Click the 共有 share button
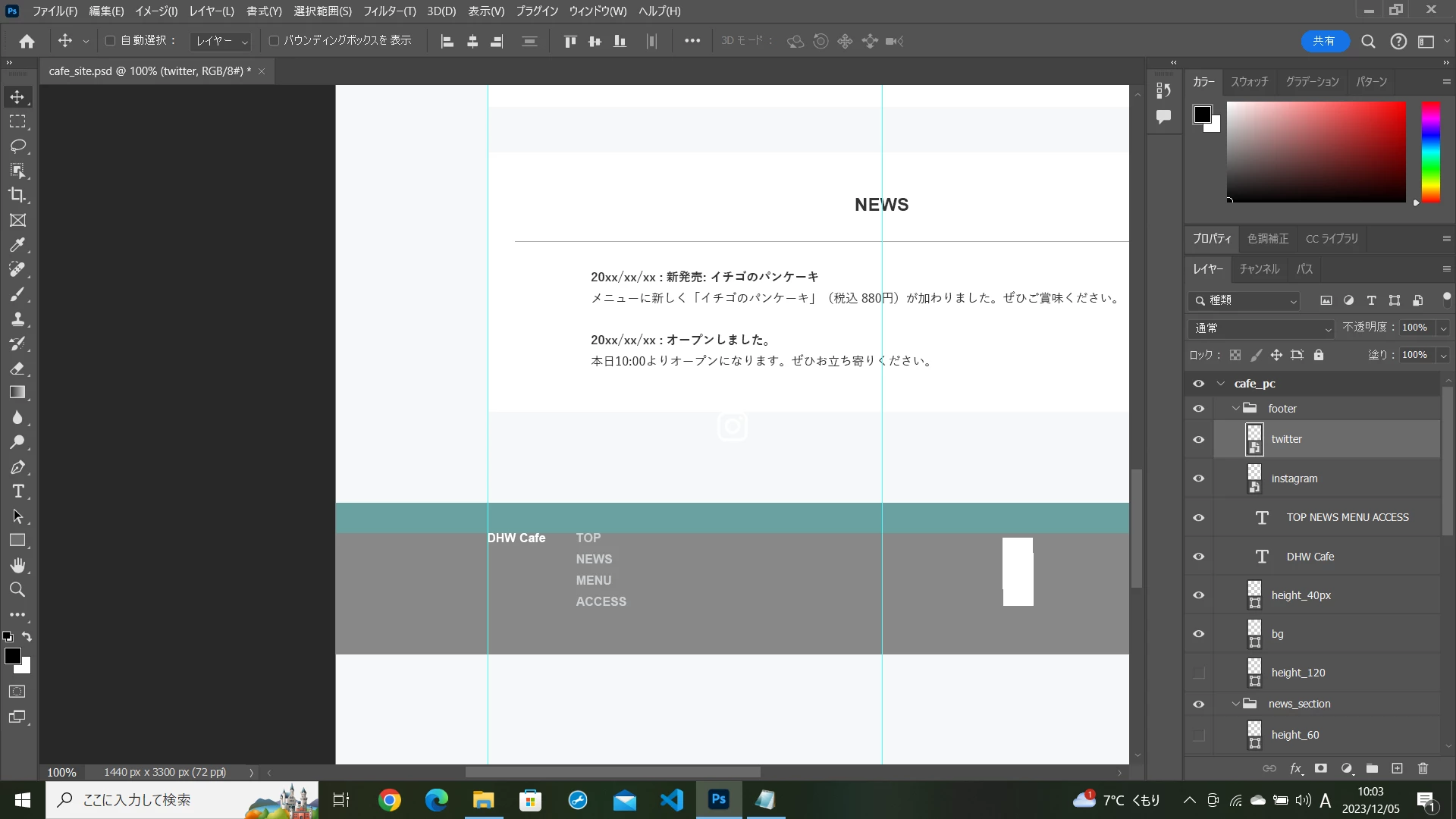 click(x=1324, y=41)
